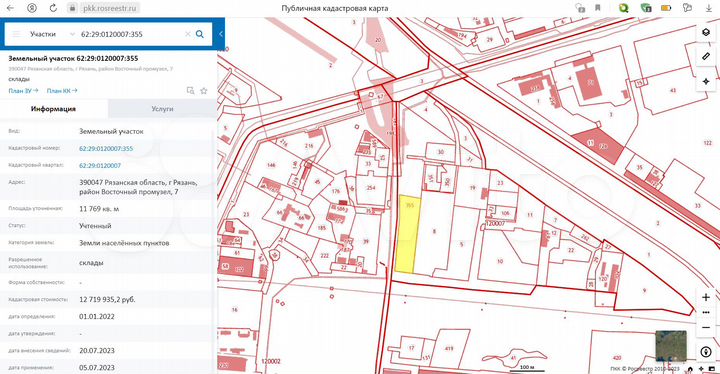This screenshot has width=720, height=374.
Task: Click parcel 8 on the map
Action: [x=434, y=232]
